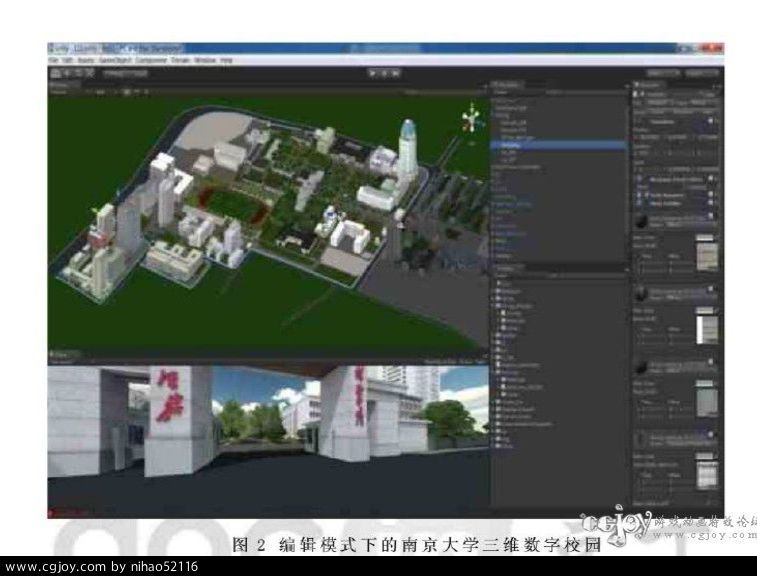This screenshot has height=576, width=757.
Task: Click the topmost material's preview sphere
Action: tap(641, 222)
